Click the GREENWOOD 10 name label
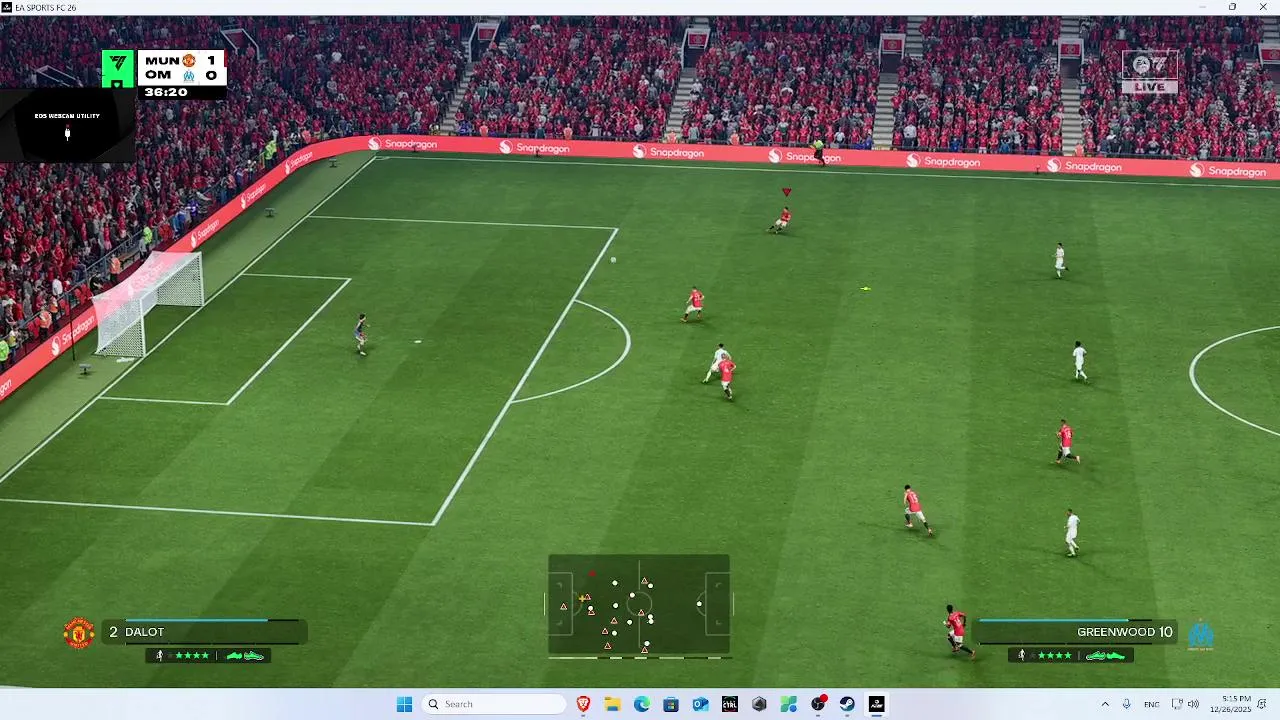 [1125, 632]
